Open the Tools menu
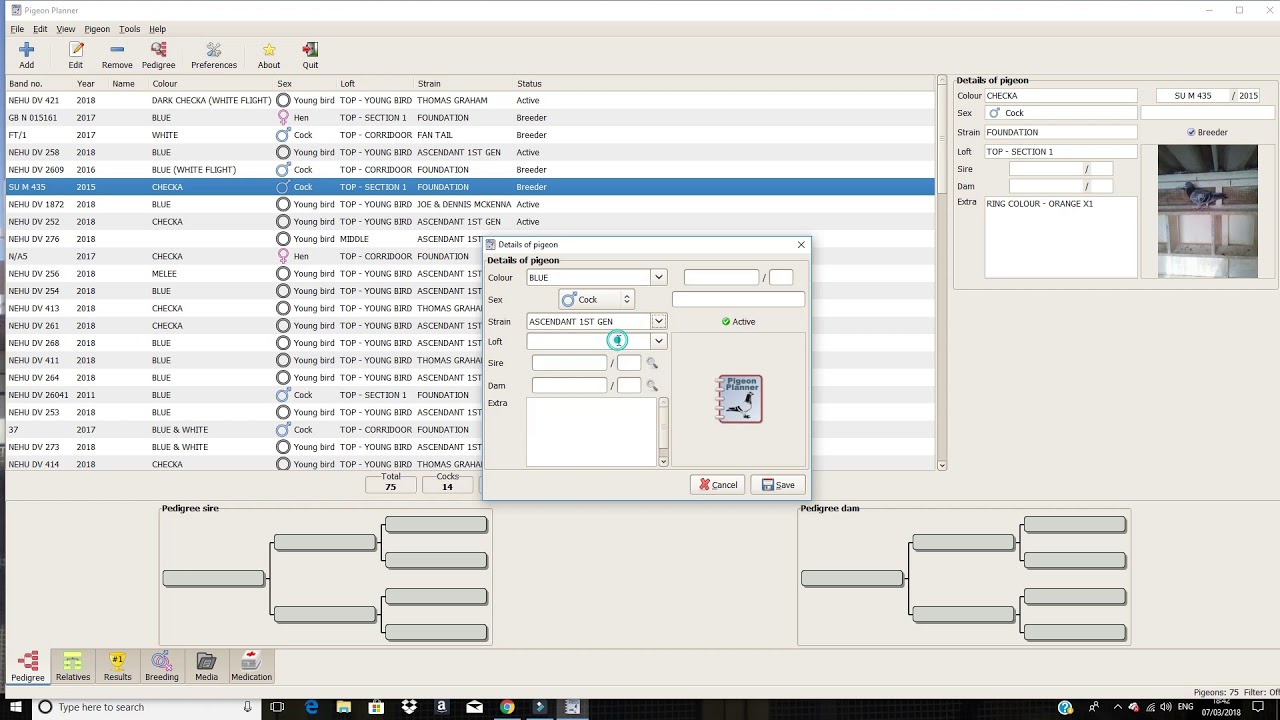Screen dimensions: 1280x720 pos(130,29)
